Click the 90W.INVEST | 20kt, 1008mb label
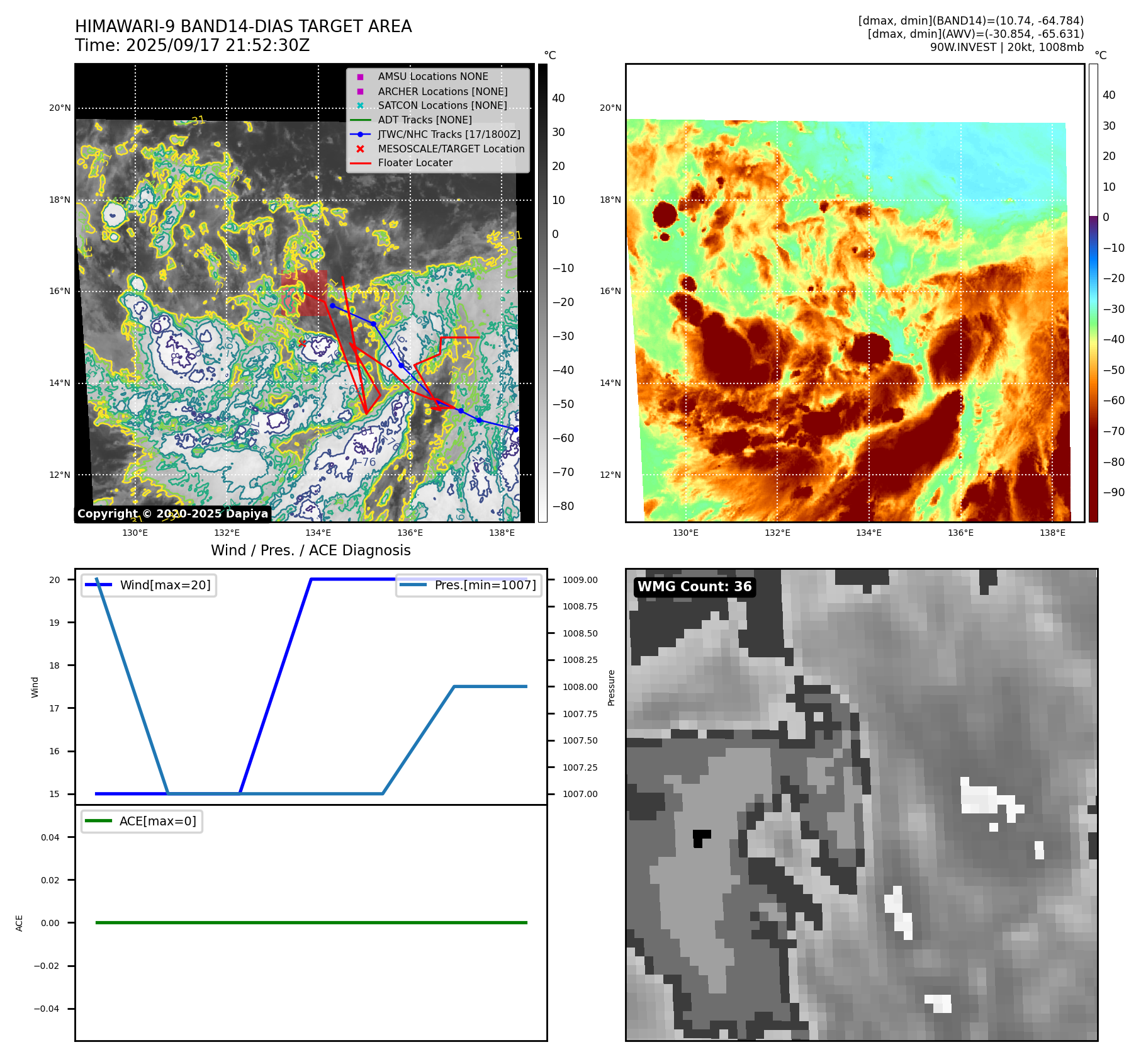The width and height of the screenshot is (1141, 1064). (1007, 47)
